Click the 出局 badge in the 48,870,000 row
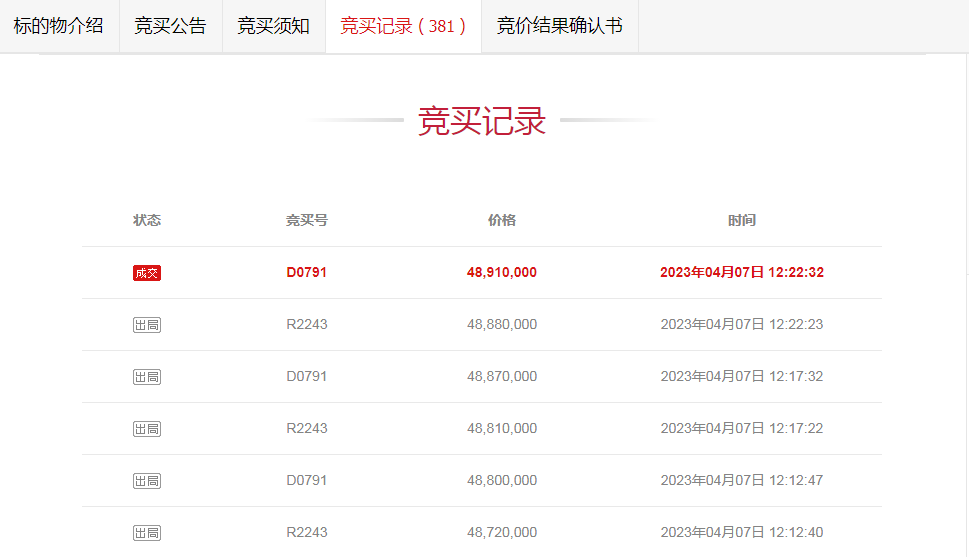The height and width of the screenshot is (557, 969). point(147,377)
